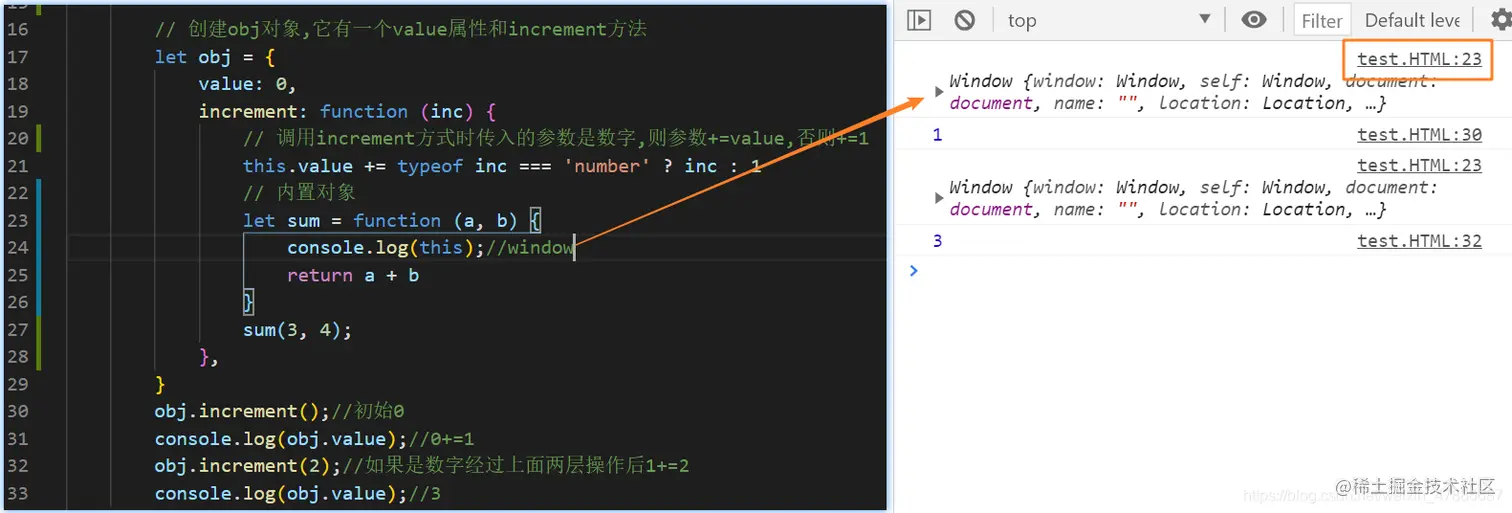Screen dimensions: 1512x513
Task: Click the 'console.log(this);//window' code line
Action: (431, 247)
